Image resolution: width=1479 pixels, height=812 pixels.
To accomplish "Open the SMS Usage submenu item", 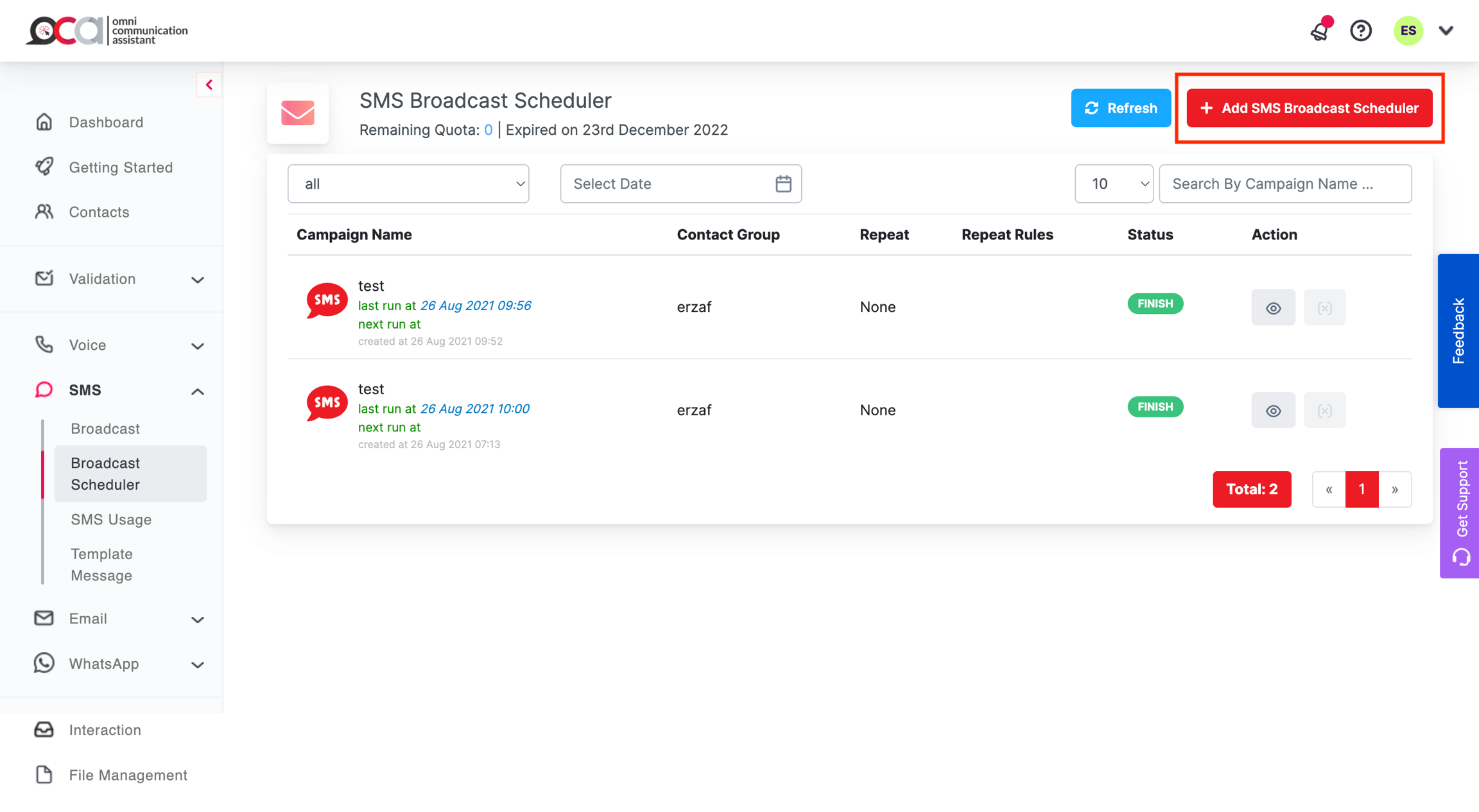I will (111, 519).
